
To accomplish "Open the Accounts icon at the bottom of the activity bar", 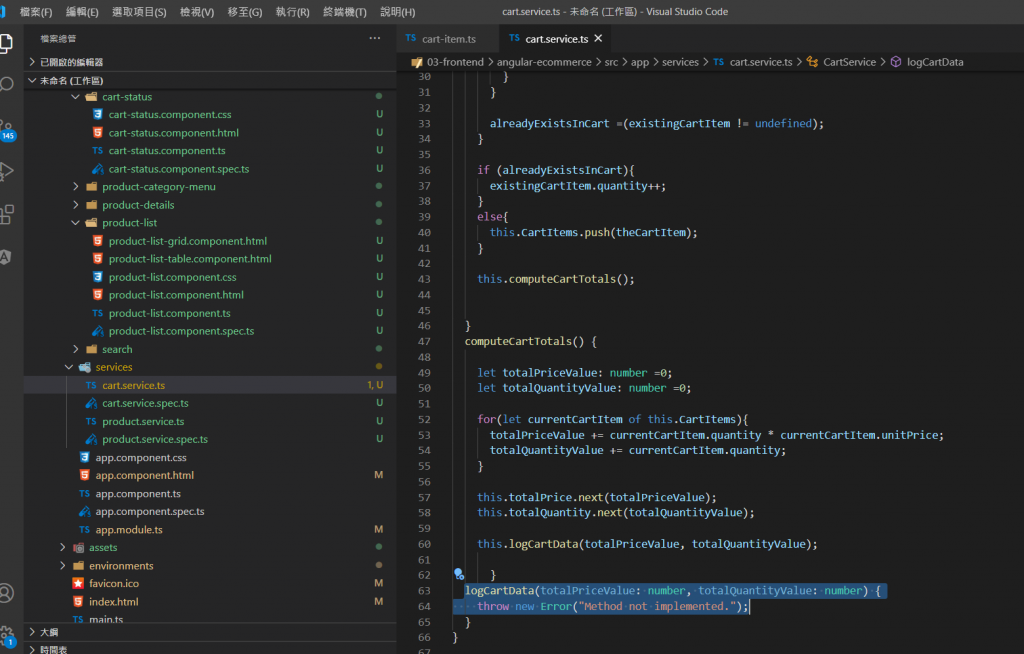I will pos(6,593).
